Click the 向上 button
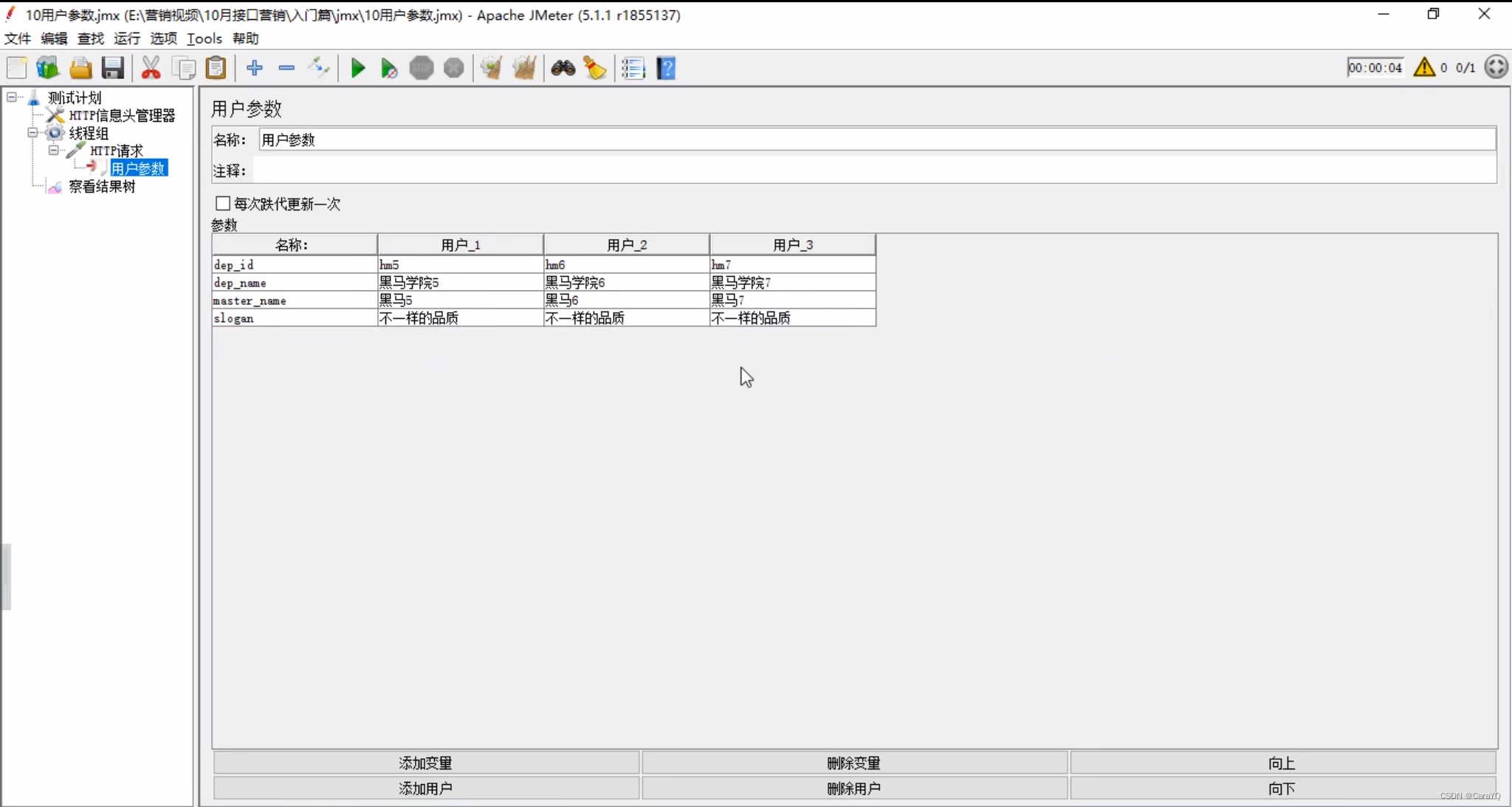1512x807 pixels. click(1282, 763)
